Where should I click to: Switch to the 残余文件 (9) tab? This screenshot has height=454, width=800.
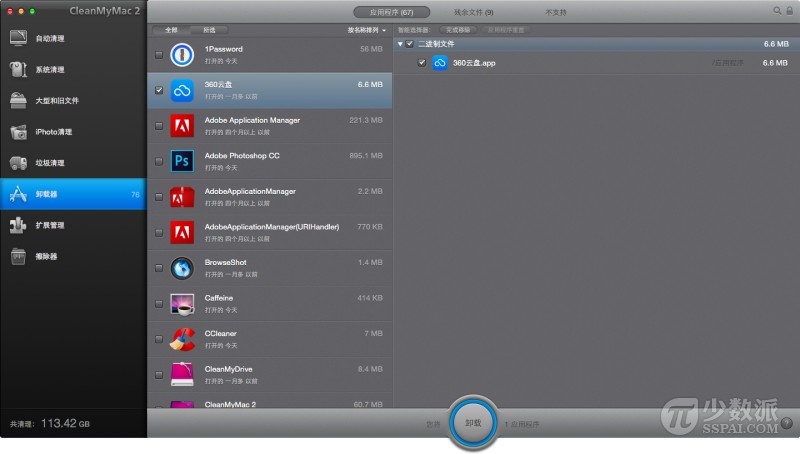point(473,12)
